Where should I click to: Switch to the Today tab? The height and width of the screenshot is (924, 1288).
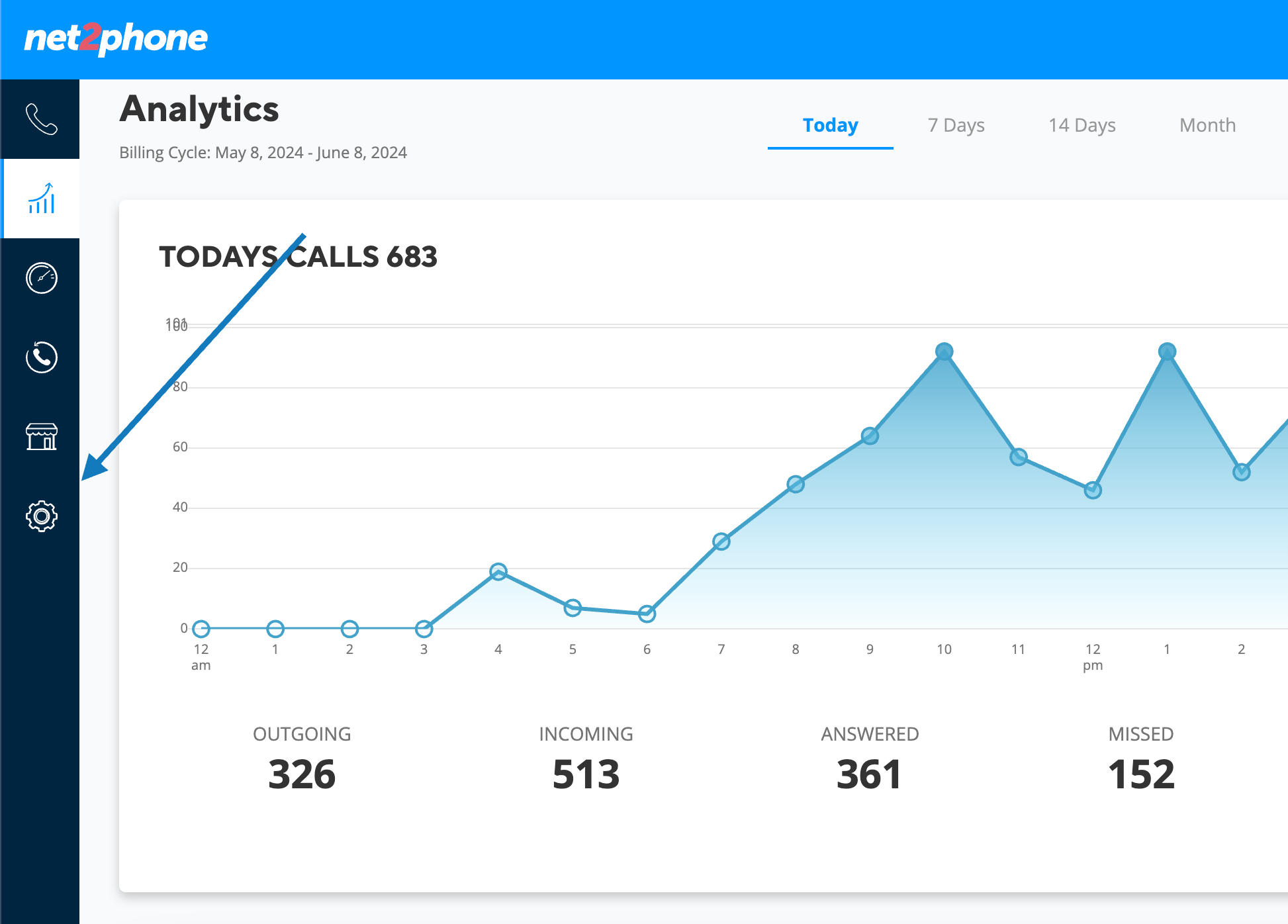tap(830, 125)
